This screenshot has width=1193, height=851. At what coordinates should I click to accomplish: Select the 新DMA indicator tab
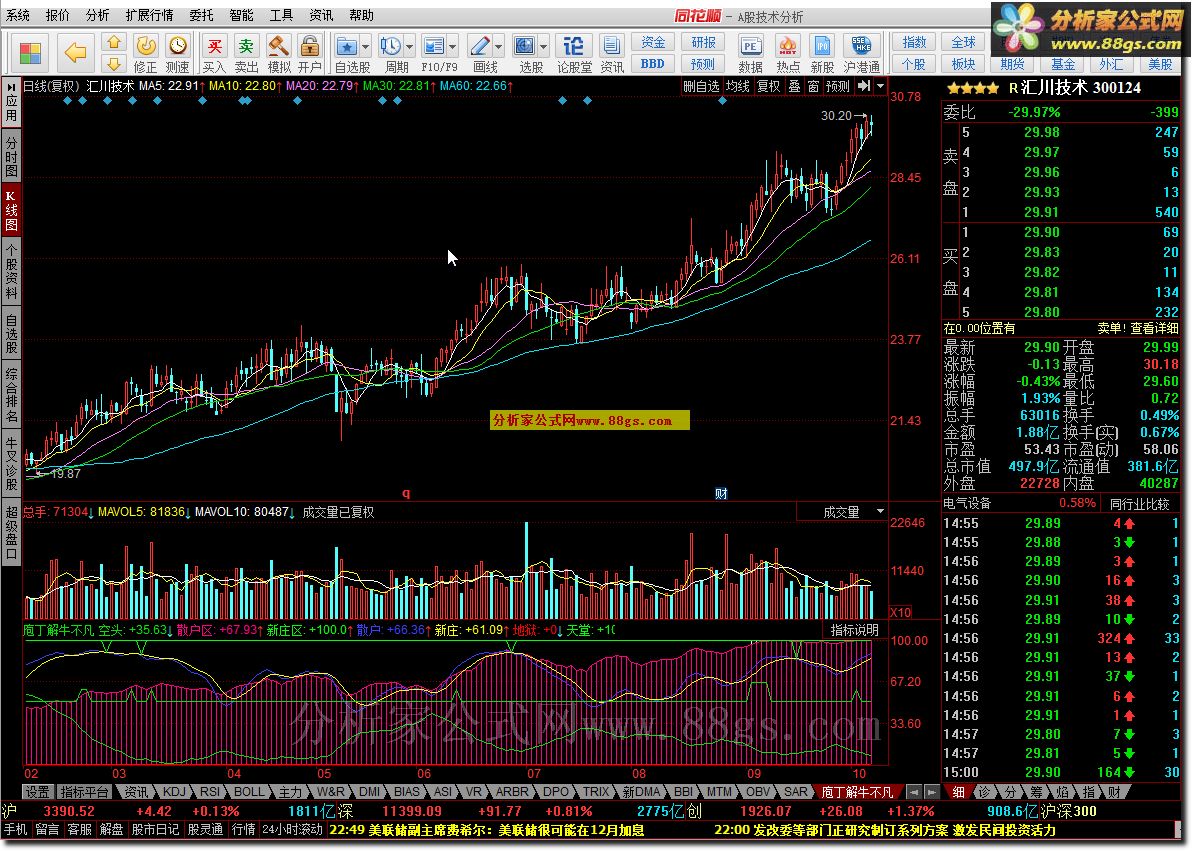point(641,792)
